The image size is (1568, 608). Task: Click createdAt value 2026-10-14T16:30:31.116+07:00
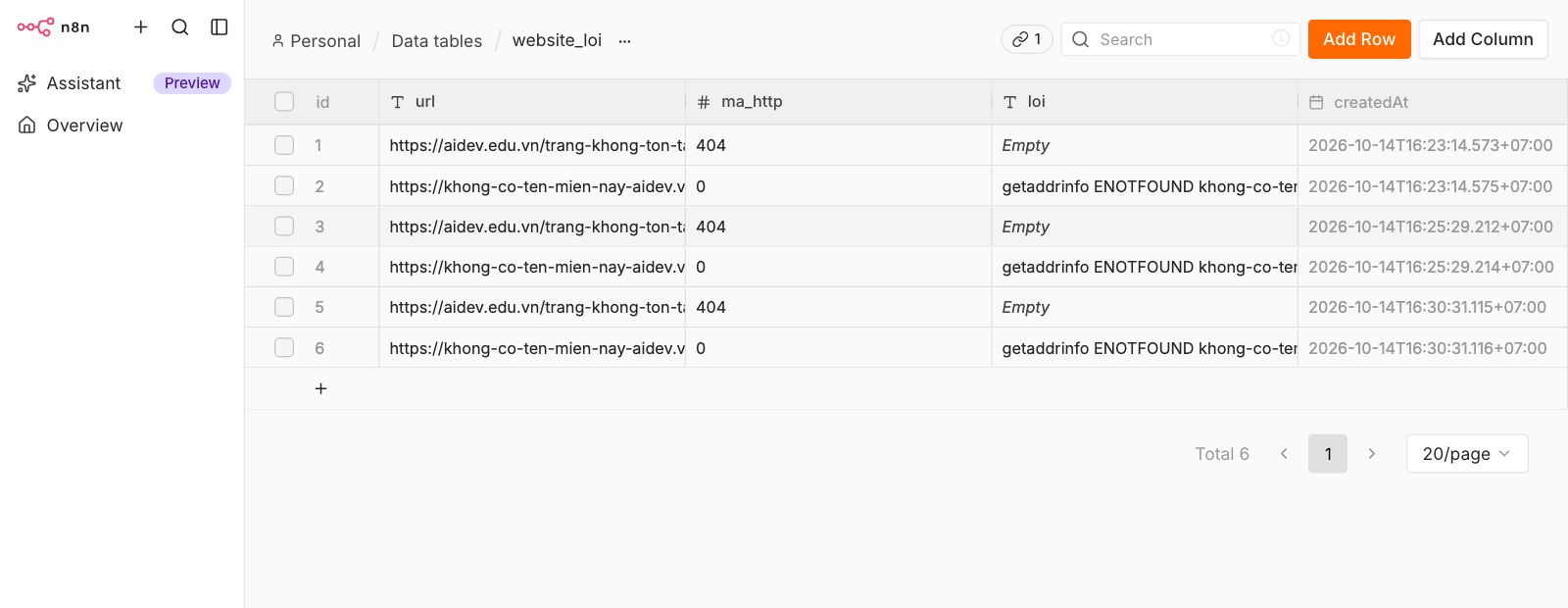tap(1428, 348)
